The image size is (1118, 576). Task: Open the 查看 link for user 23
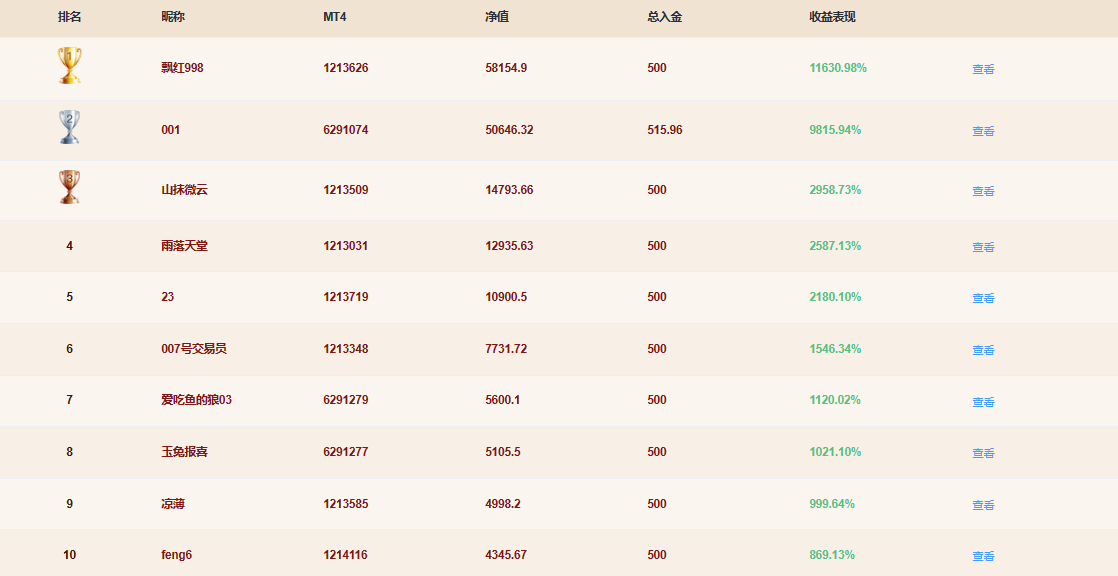[x=983, y=299]
